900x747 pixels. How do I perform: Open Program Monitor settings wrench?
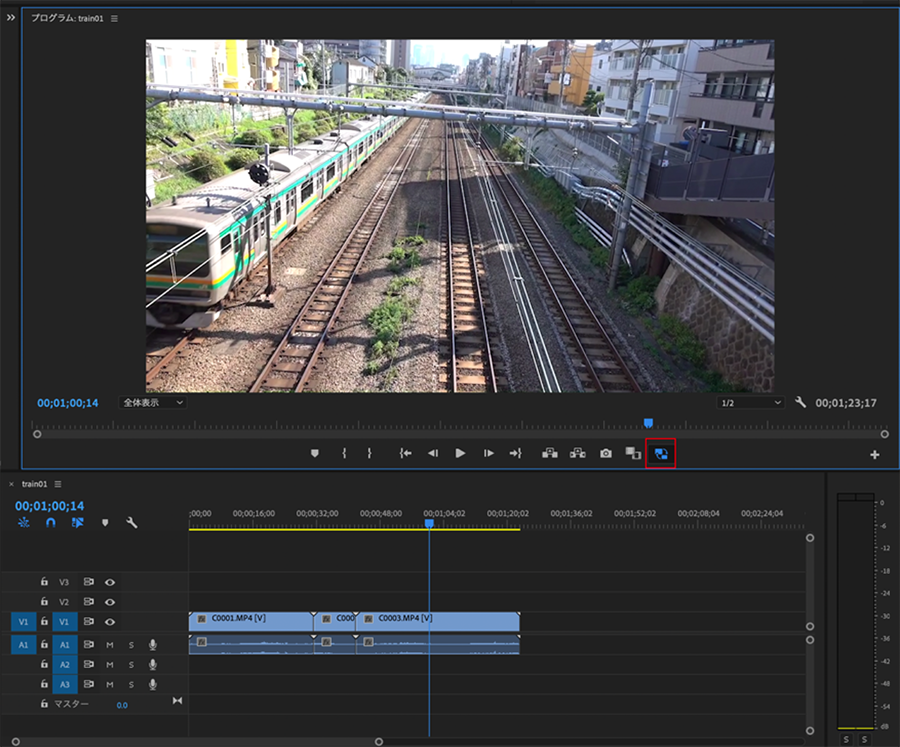tap(801, 402)
